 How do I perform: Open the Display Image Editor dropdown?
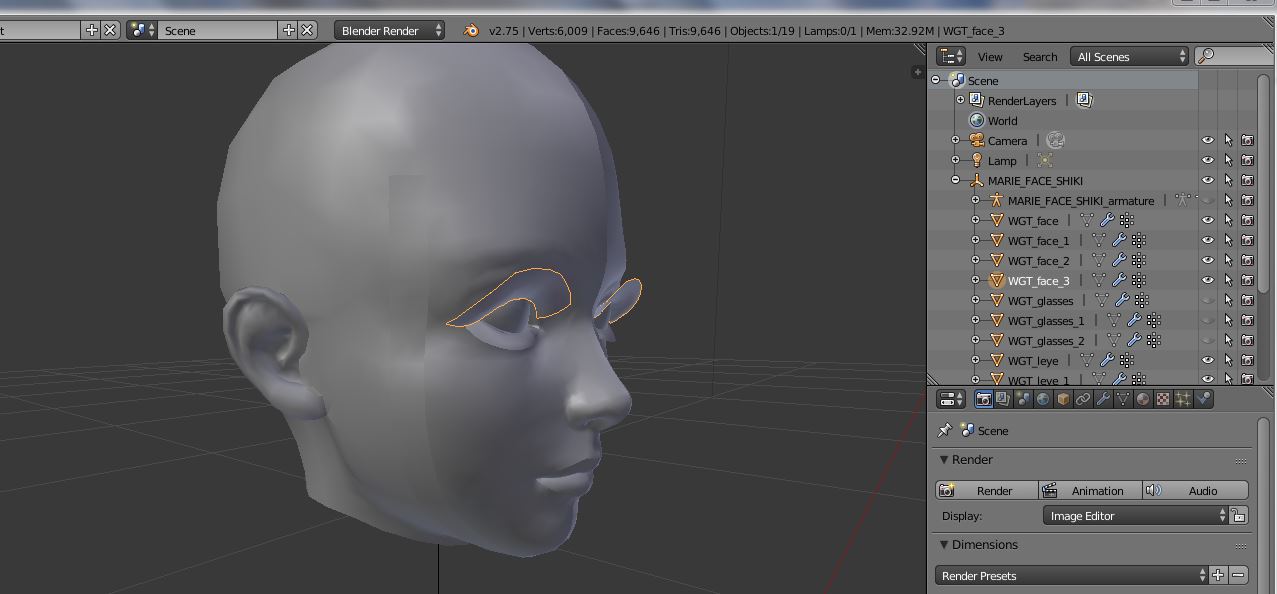click(1135, 516)
